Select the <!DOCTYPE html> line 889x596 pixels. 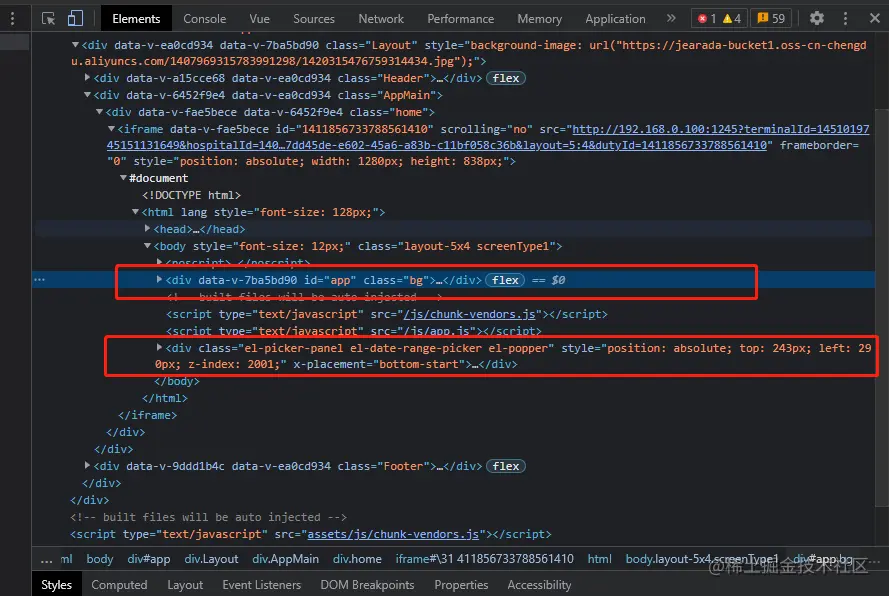192,195
